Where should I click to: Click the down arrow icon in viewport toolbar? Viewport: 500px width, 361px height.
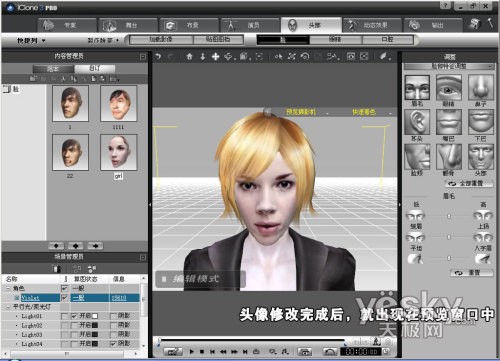202,56
